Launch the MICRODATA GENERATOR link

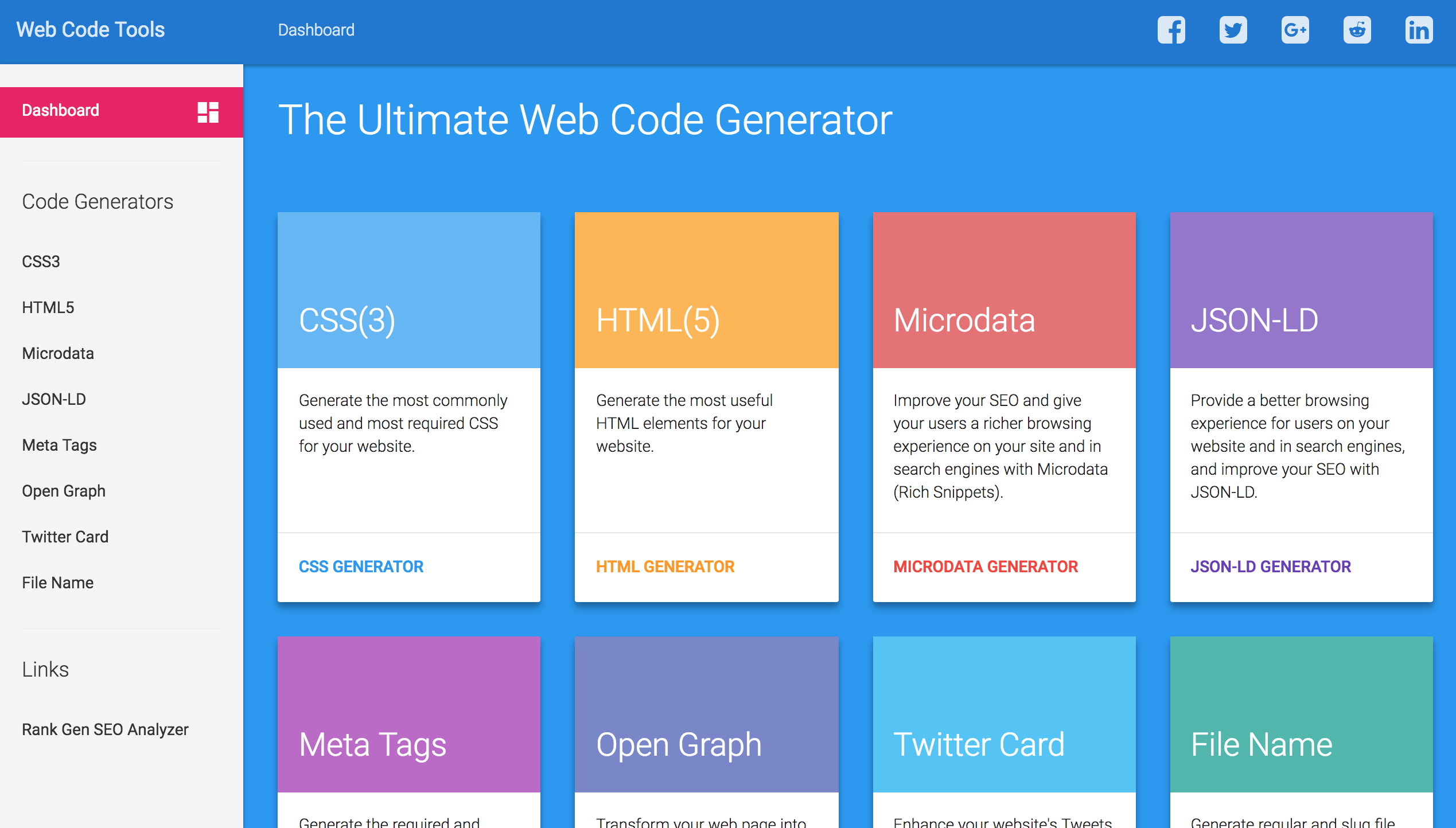tap(986, 567)
